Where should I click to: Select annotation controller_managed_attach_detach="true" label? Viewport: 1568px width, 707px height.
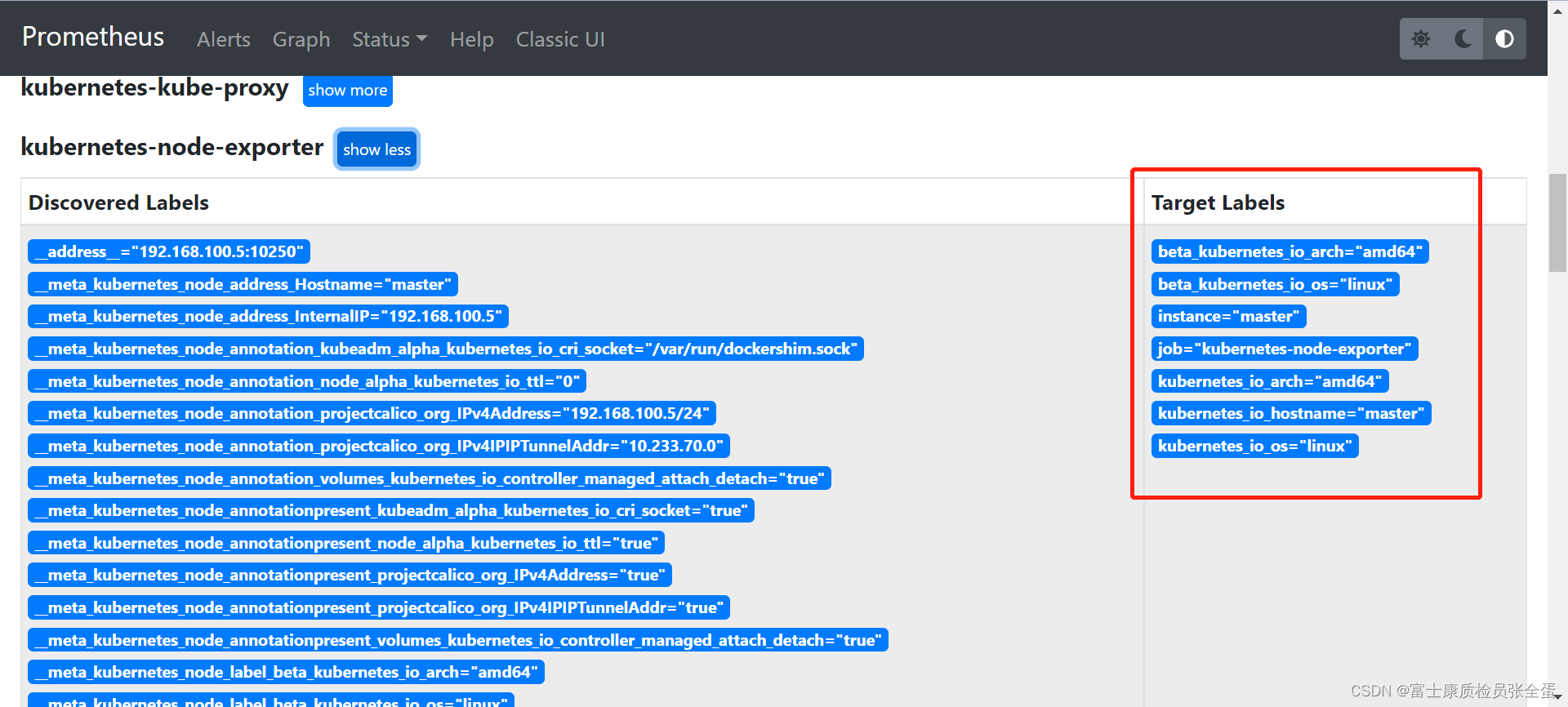(430, 478)
